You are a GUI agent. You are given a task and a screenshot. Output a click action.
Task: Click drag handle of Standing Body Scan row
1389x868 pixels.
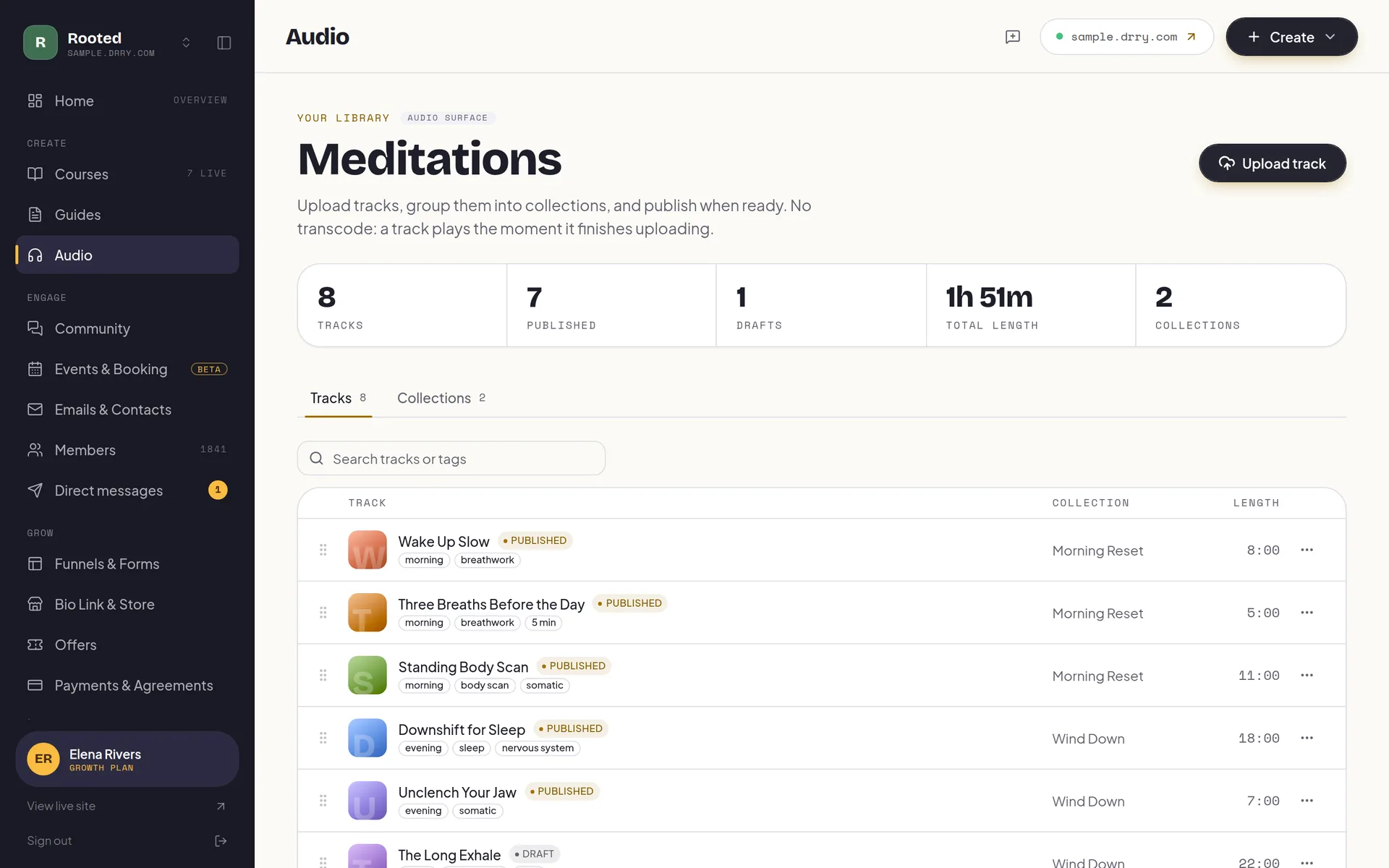(323, 676)
